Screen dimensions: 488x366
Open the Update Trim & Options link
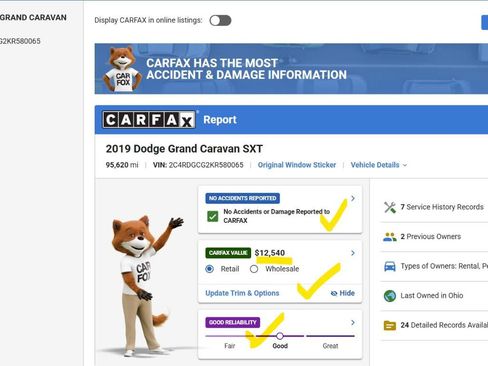tap(242, 293)
